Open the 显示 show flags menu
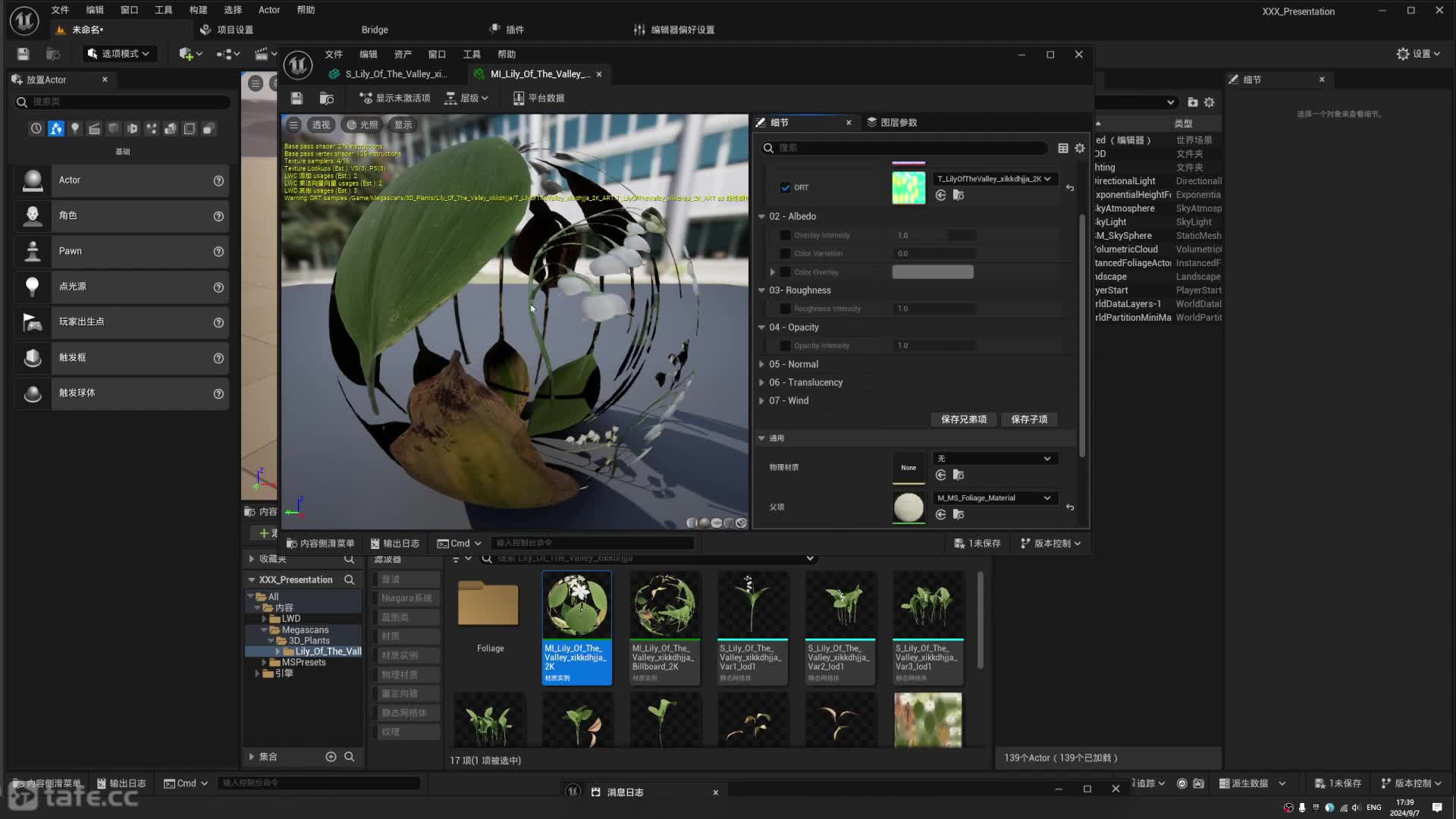 (x=403, y=125)
